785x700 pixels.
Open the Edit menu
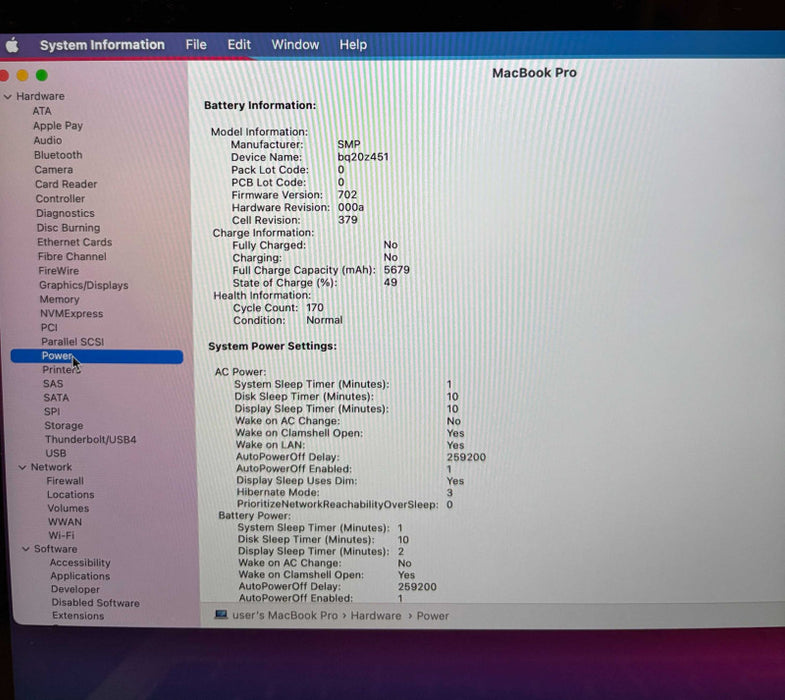coord(239,45)
